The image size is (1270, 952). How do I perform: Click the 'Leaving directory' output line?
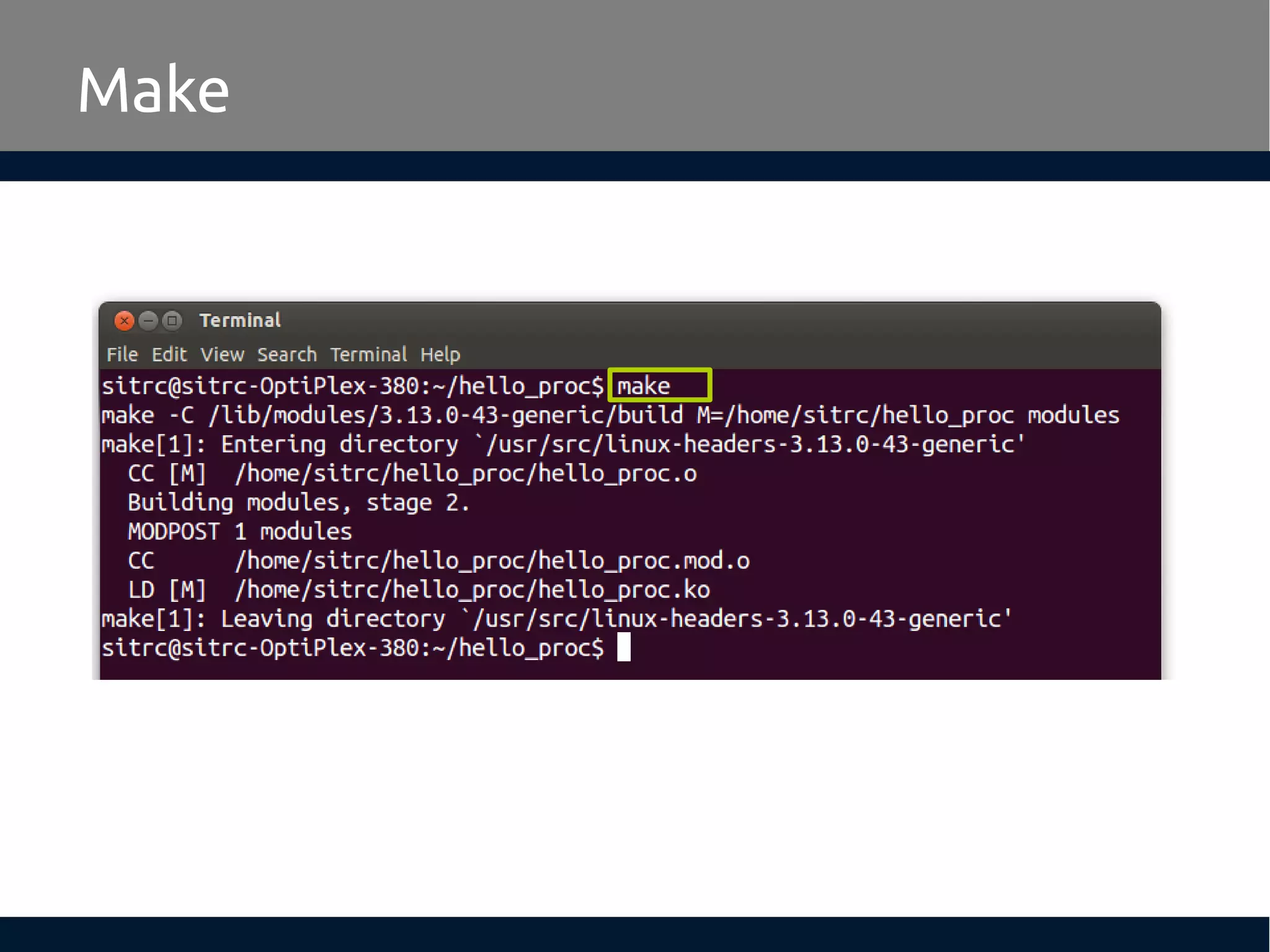pos(556,619)
